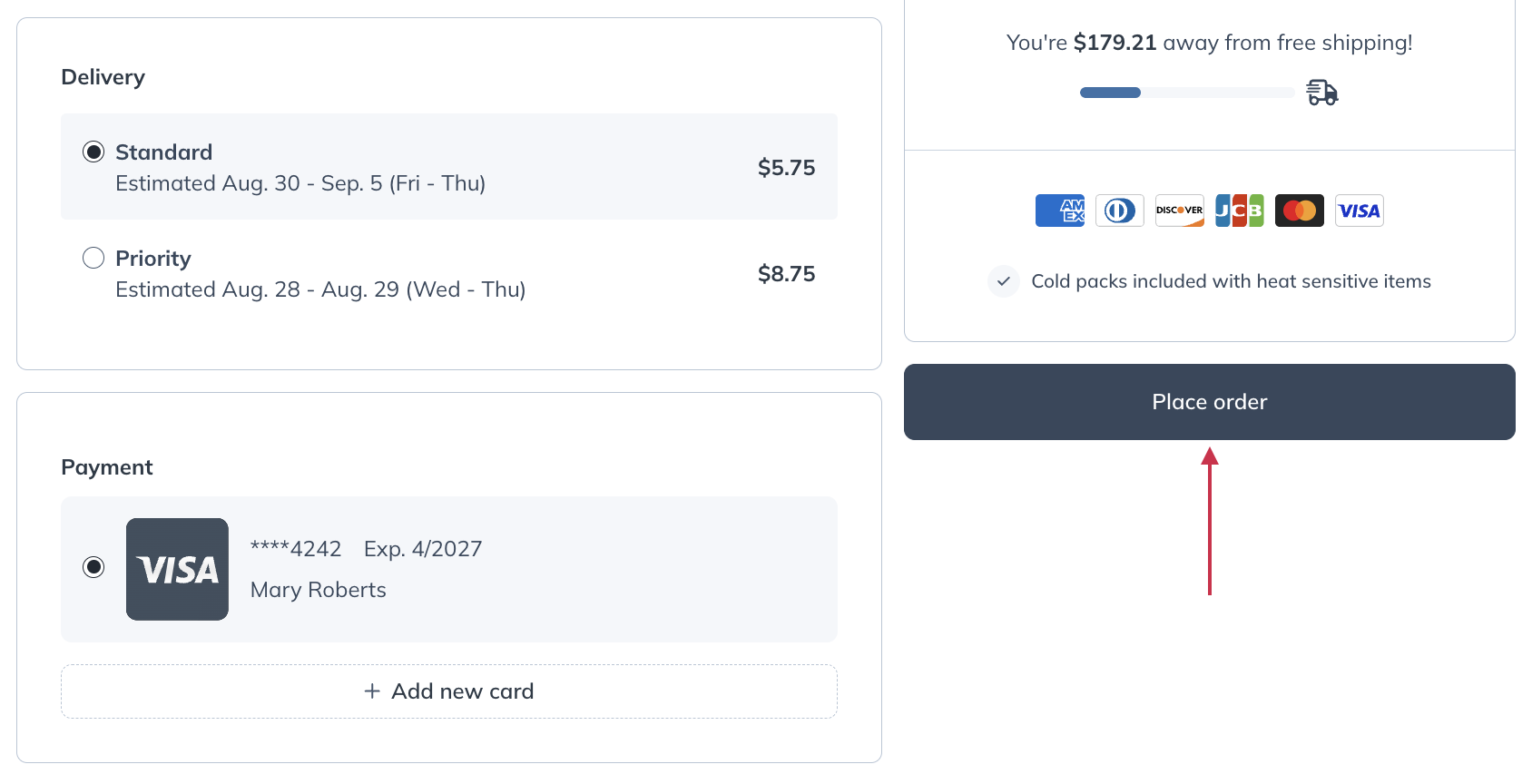This screenshot has width=1532, height=784.
Task: Click the Visa icon in accepted payments row
Action: (1359, 210)
